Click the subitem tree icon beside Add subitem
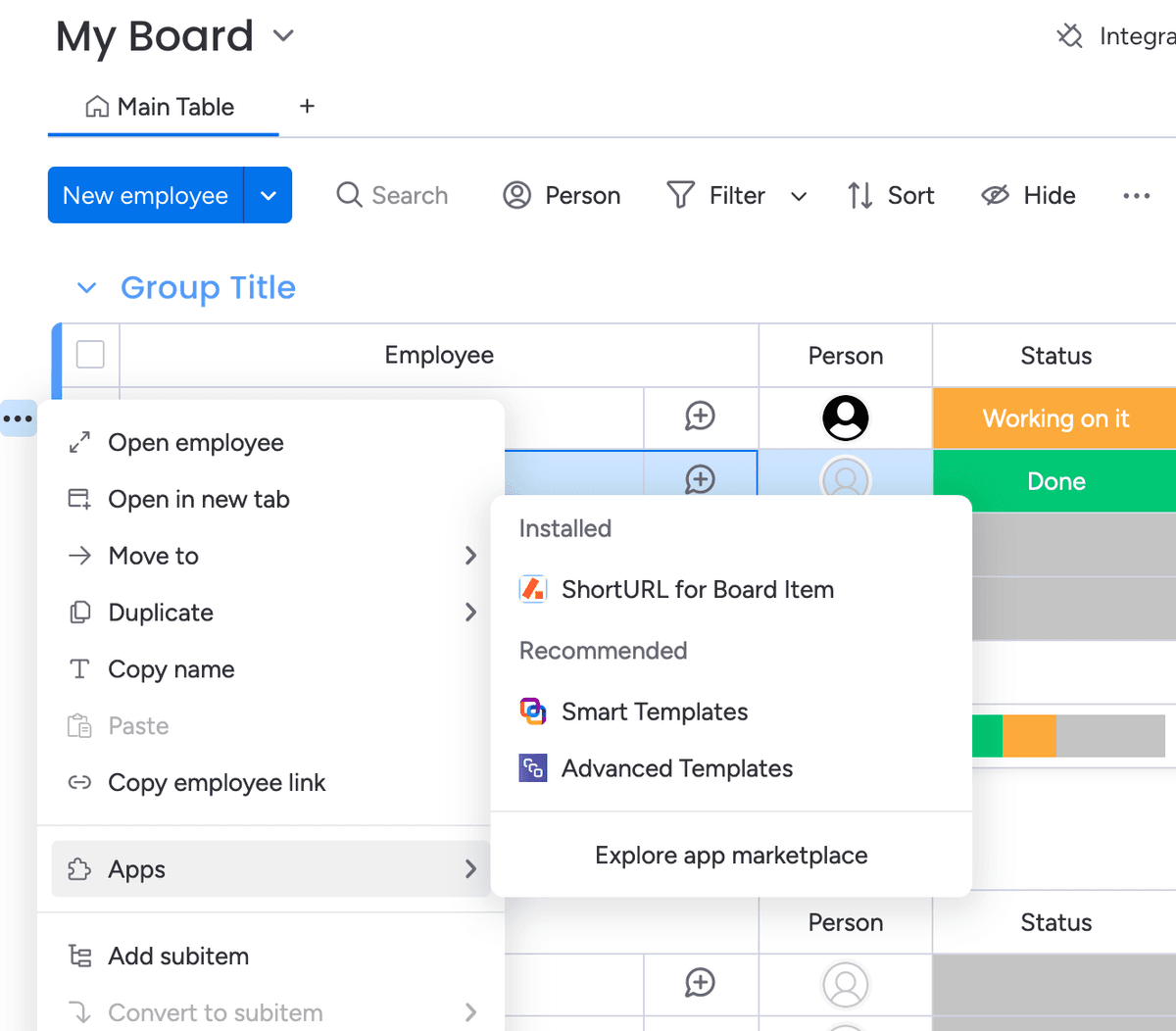The height and width of the screenshot is (1031, 1176). pos(79,956)
